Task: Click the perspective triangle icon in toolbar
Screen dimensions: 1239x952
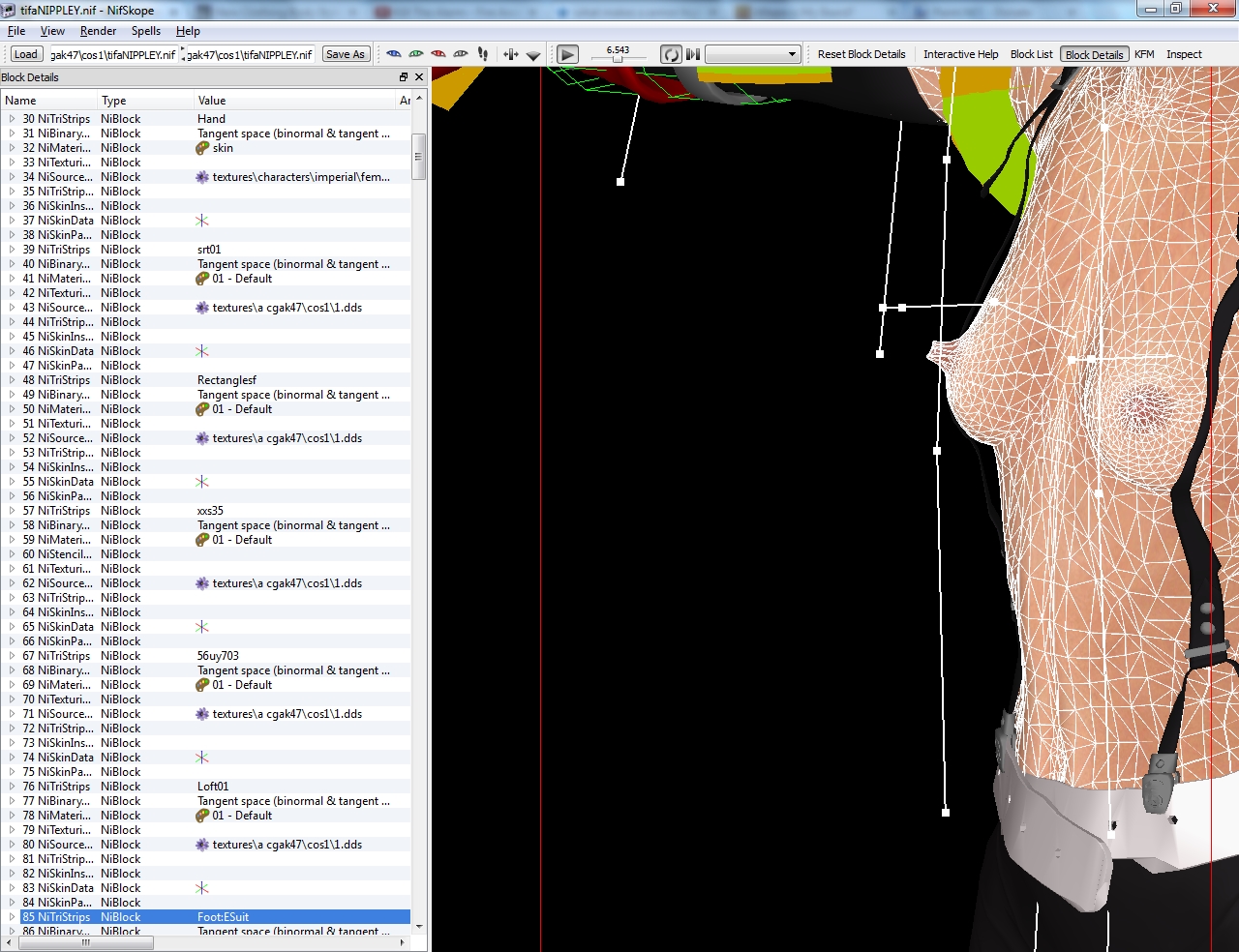Action: pyautogui.click(x=533, y=55)
